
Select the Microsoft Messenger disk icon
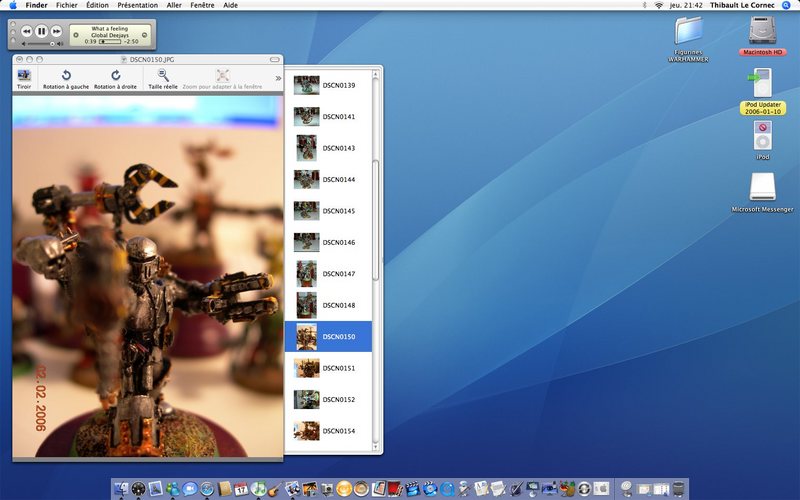(x=762, y=187)
